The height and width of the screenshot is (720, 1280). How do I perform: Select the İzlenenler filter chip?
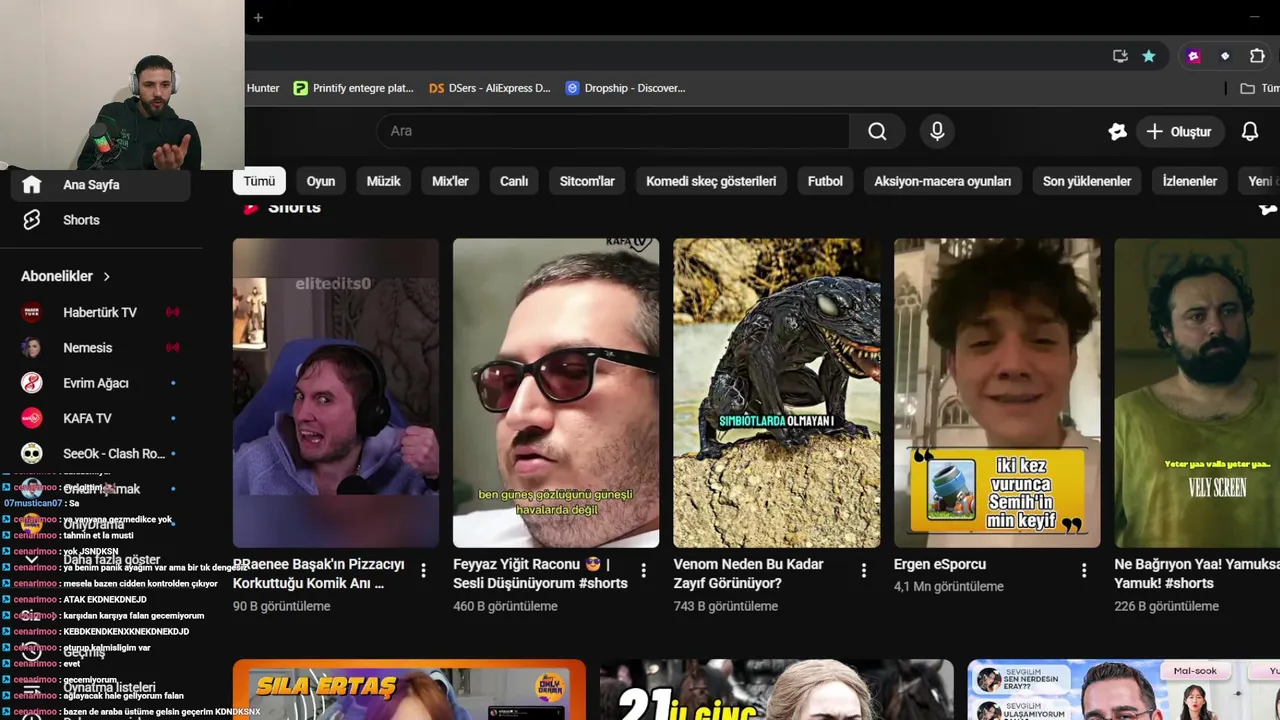1189,181
